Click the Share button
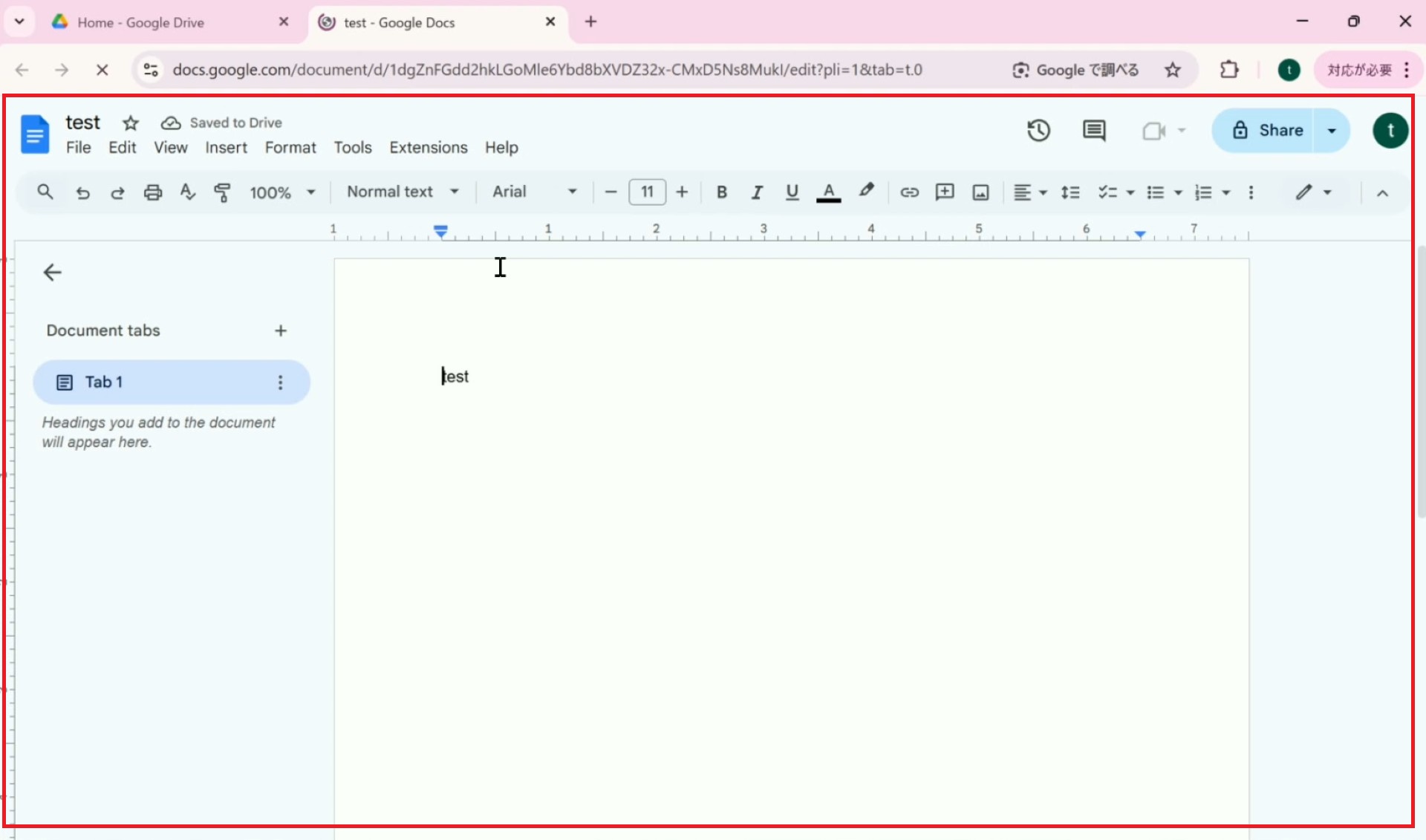Image resolution: width=1426 pixels, height=840 pixels. [1267, 131]
